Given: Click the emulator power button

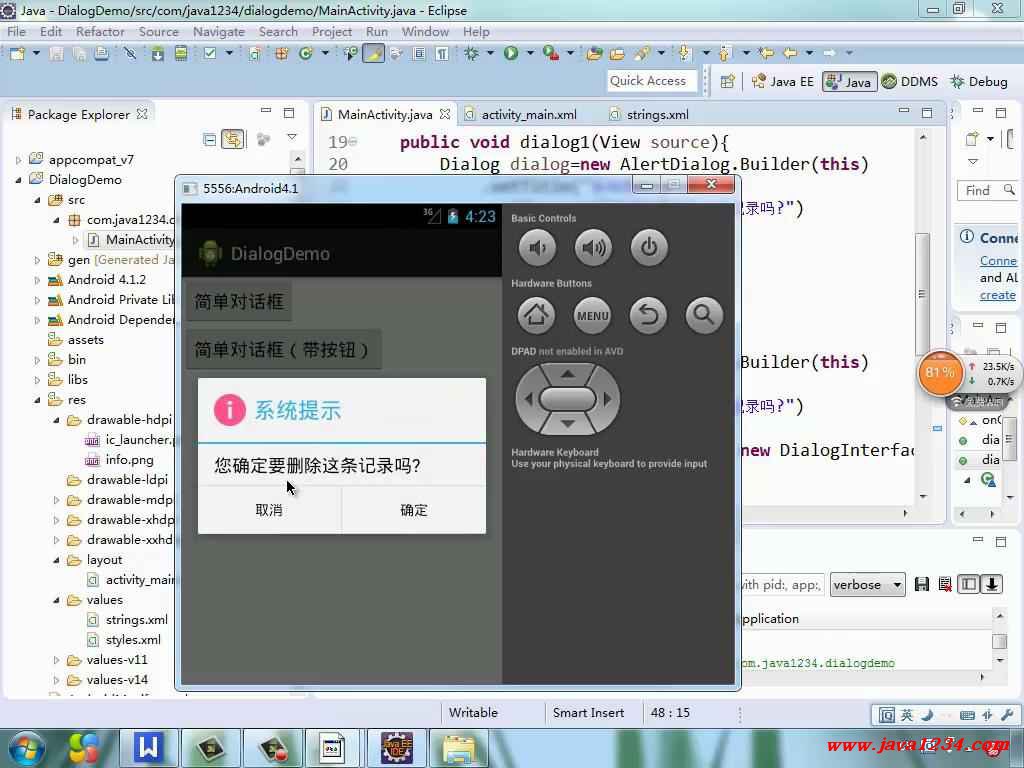Looking at the screenshot, I should [x=649, y=248].
